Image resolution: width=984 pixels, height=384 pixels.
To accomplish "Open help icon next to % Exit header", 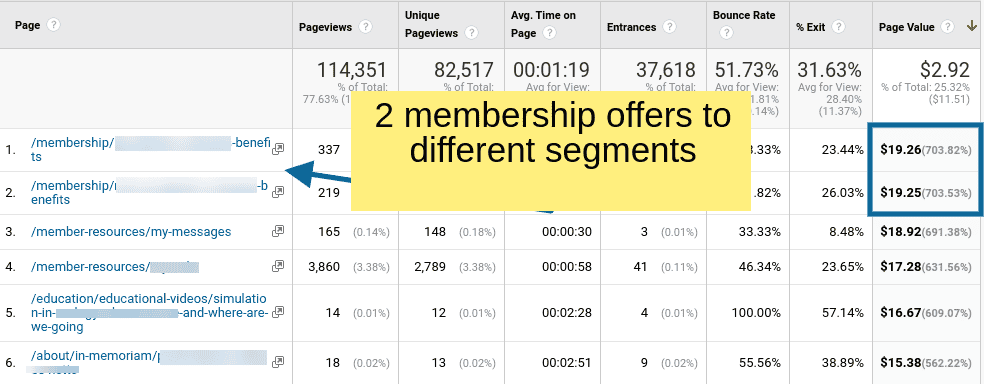I will pos(839,27).
